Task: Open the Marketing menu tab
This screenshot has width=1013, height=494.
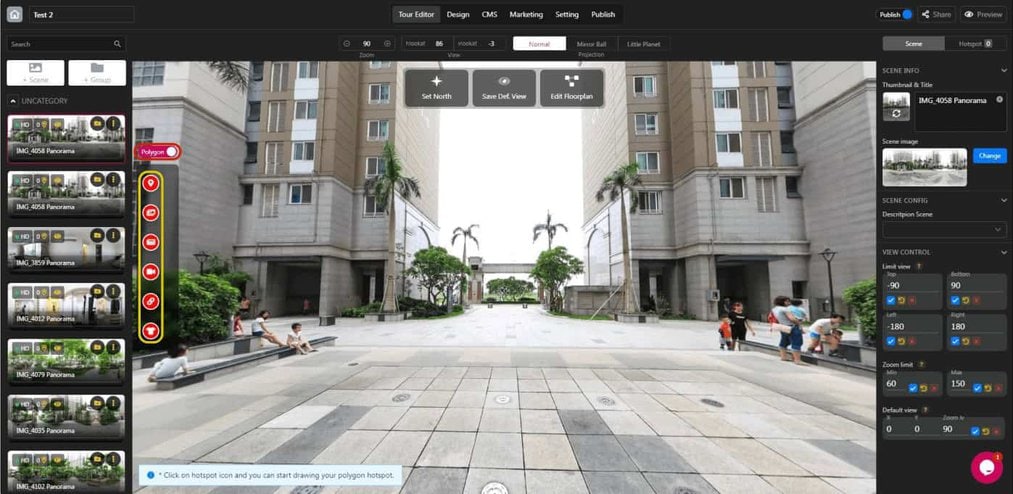Action: coord(526,14)
